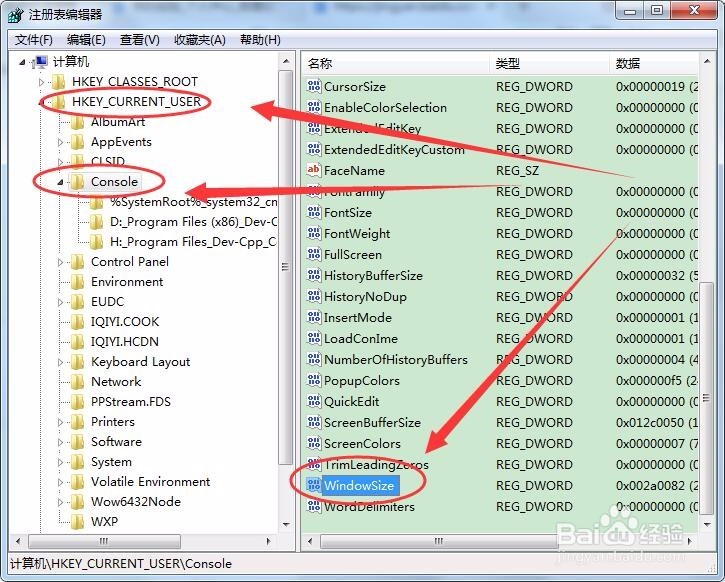The width and height of the screenshot is (725, 582).
Task: Select the D:_Program Files (x86)_Dev-C subkey
Action: [193, 222]
